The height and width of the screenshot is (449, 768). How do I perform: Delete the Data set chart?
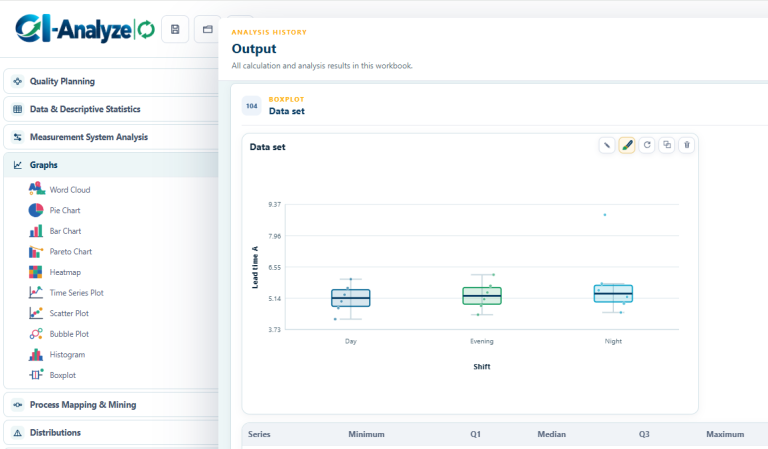(687, 145)
